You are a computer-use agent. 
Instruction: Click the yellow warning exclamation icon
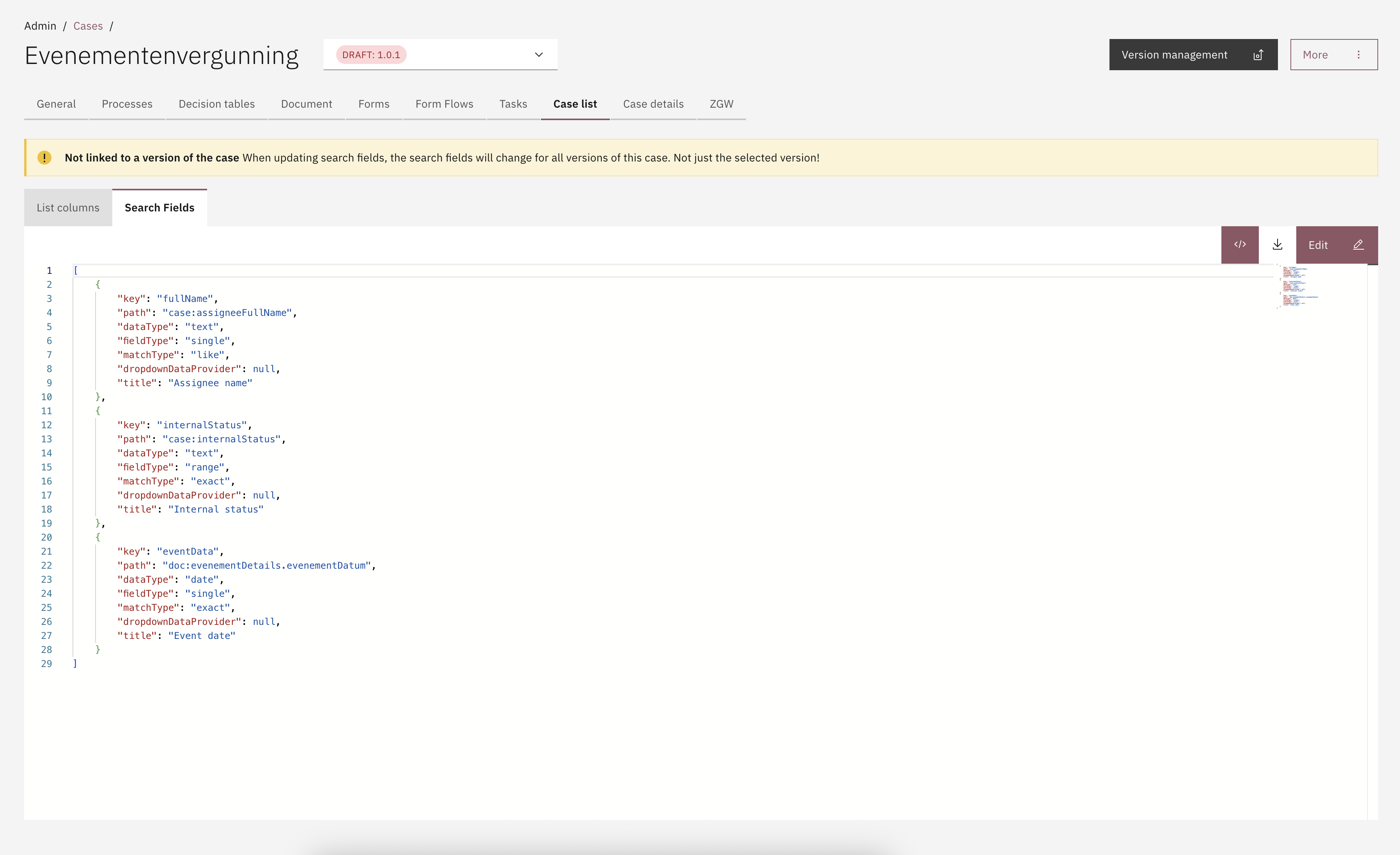pos(44,158)
